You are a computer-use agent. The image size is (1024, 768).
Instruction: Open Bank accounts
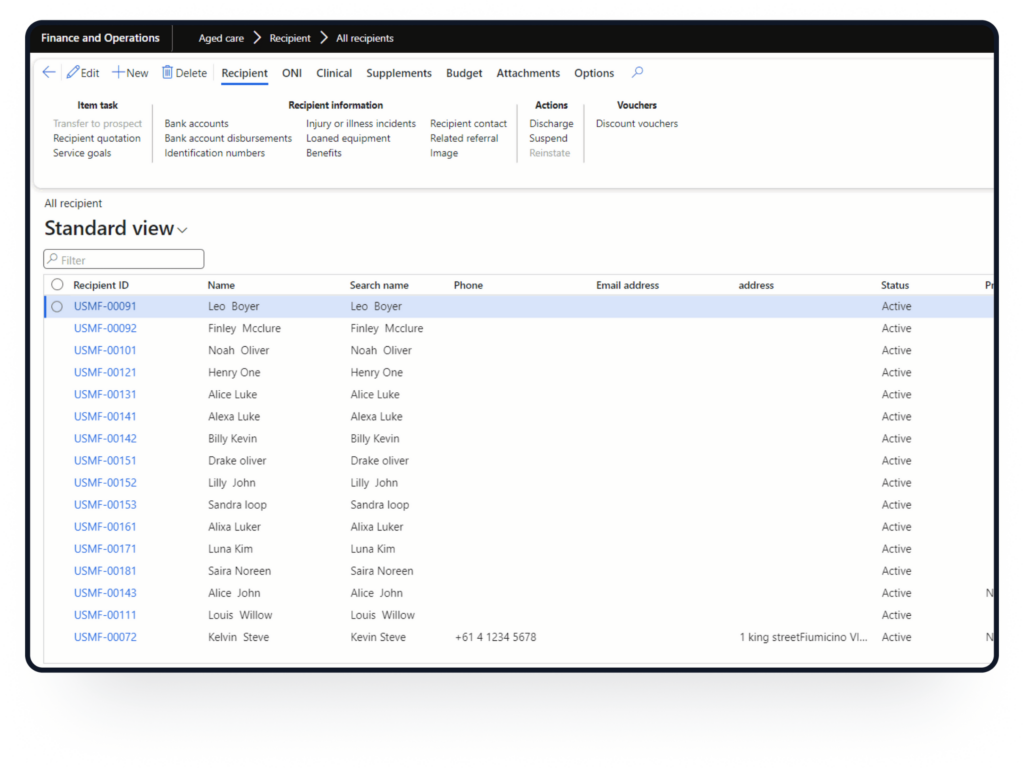click(197, 123)
